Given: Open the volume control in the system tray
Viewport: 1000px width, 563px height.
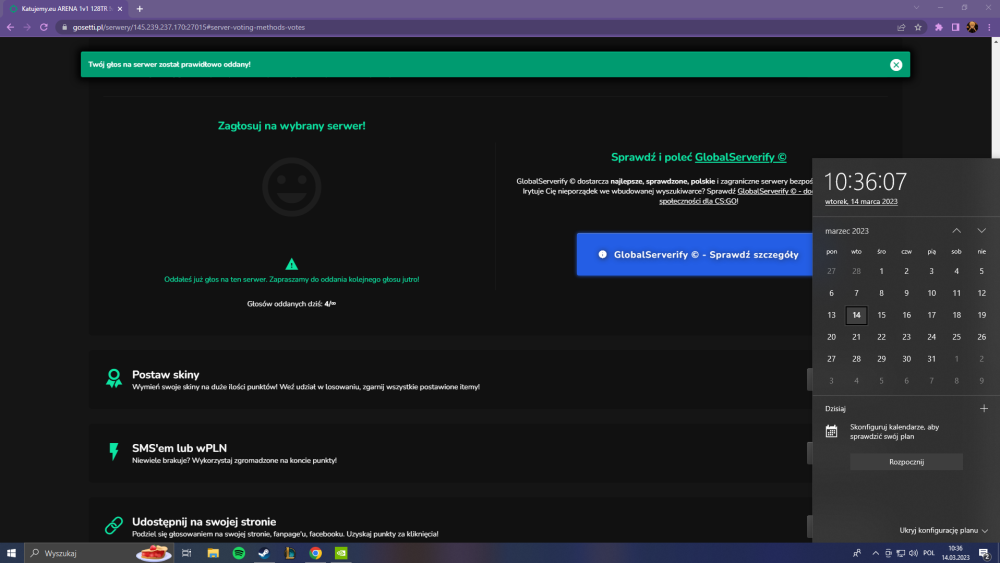Looking at the screenshot, I should (913, 553).
